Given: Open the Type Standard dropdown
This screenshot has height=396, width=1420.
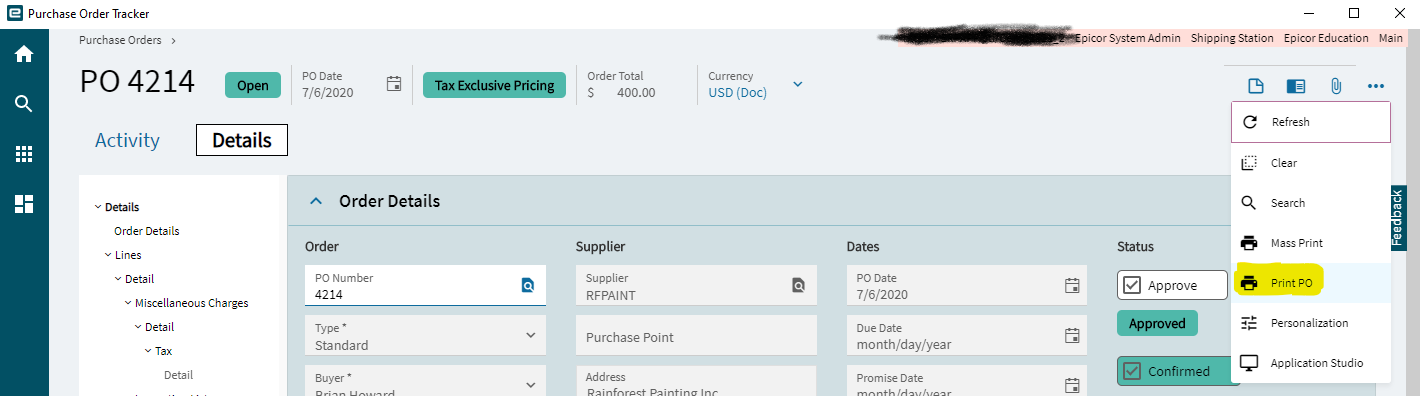Looking at the screenshot, I should pos(530,335).
